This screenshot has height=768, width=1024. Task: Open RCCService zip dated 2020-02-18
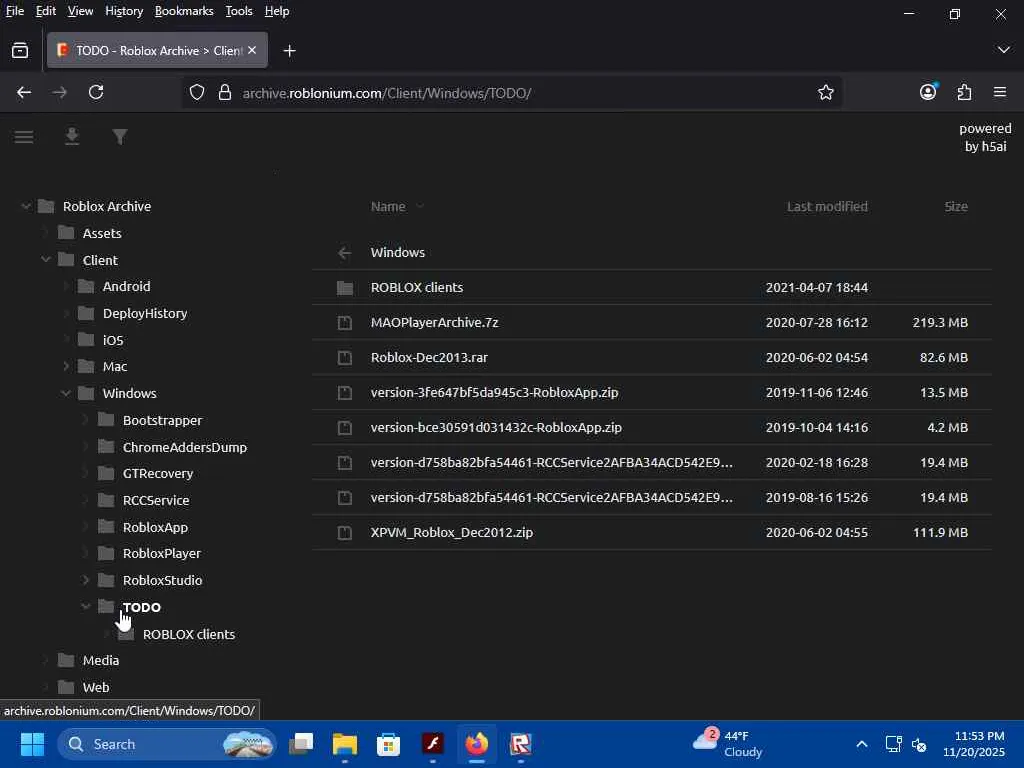(x=552, y=463)
